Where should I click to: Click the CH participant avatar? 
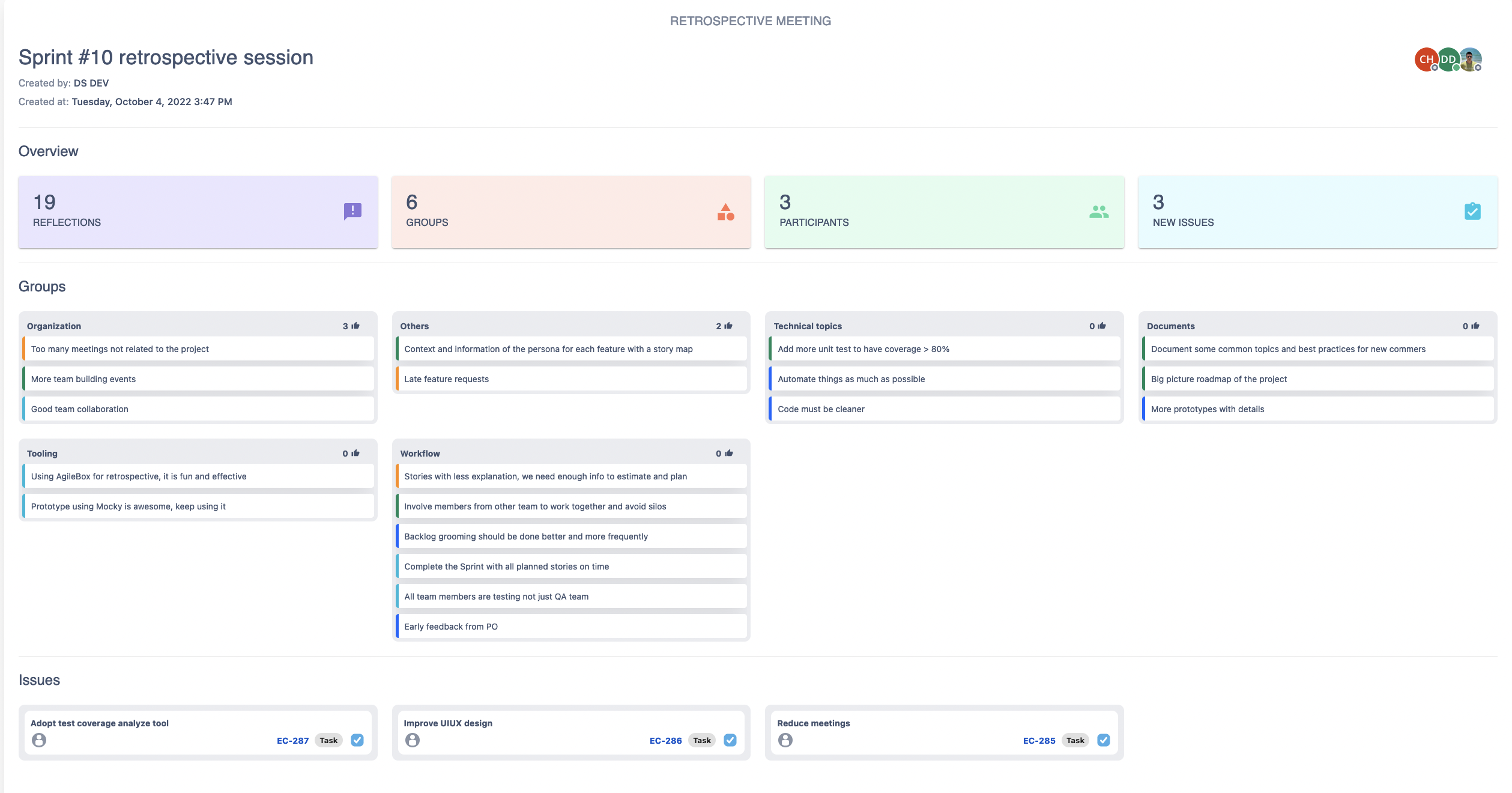(1426, 59)
